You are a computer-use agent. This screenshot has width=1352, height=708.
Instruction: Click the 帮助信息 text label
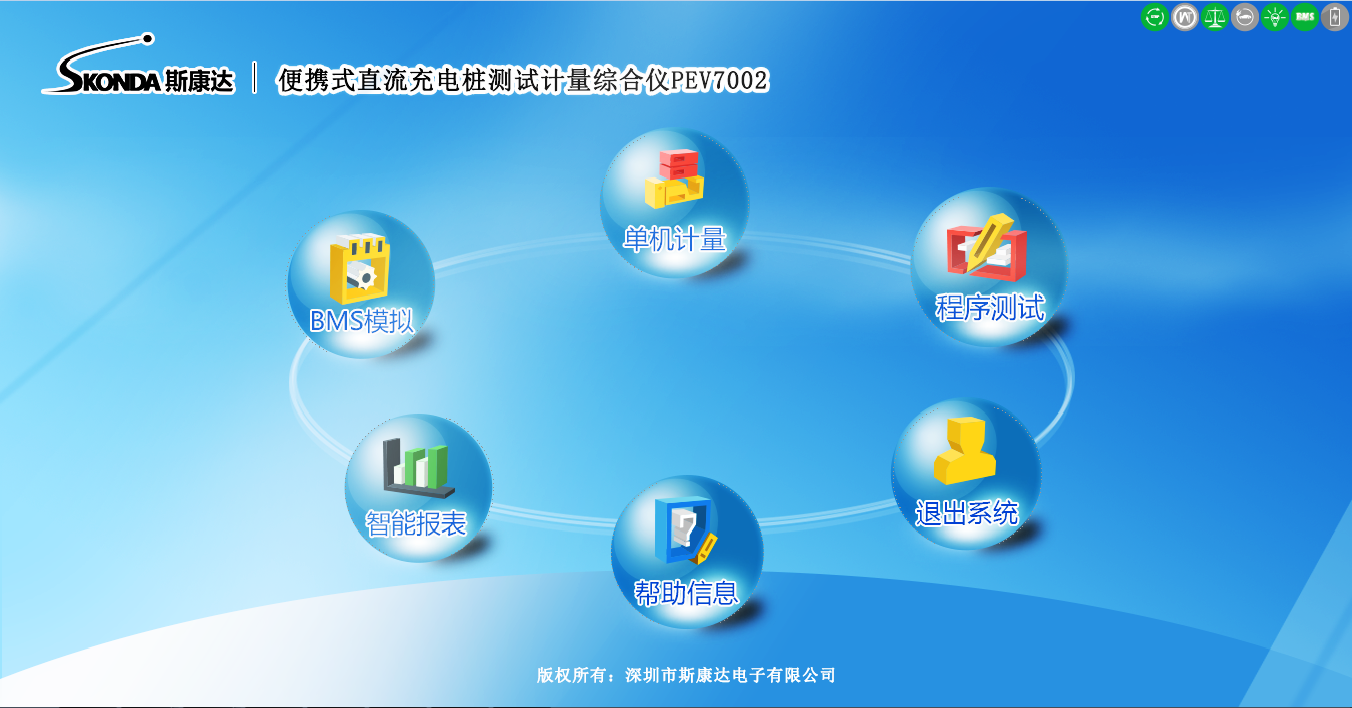coord(687,592)
